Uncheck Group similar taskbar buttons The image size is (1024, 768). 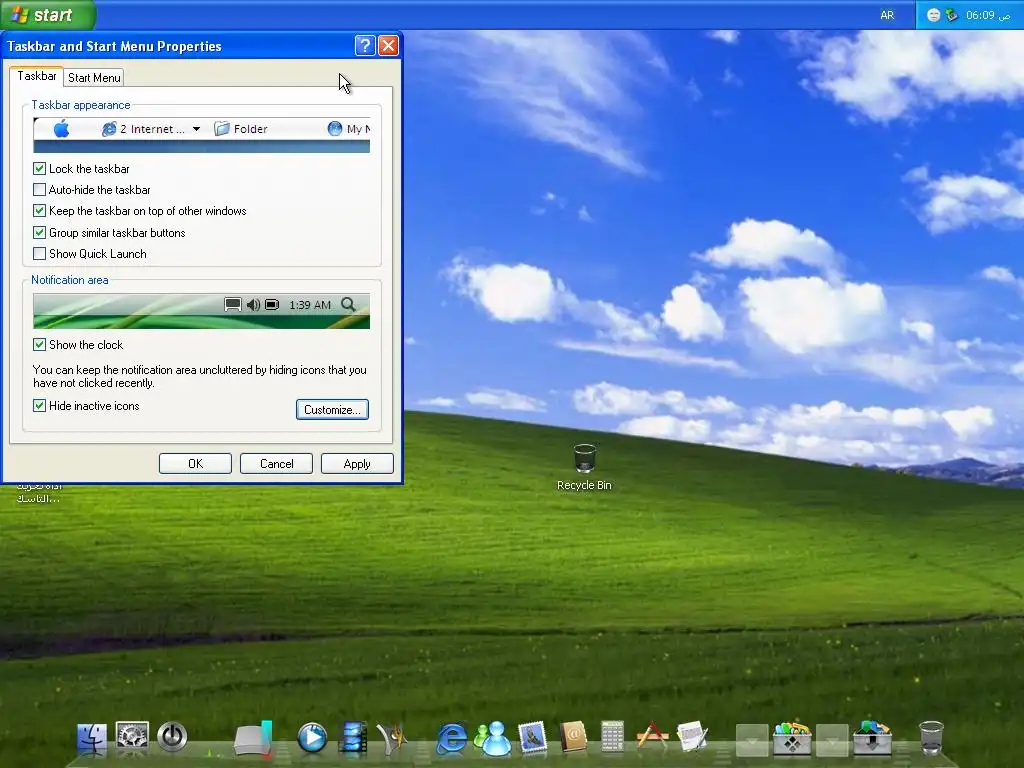[39, 232]
